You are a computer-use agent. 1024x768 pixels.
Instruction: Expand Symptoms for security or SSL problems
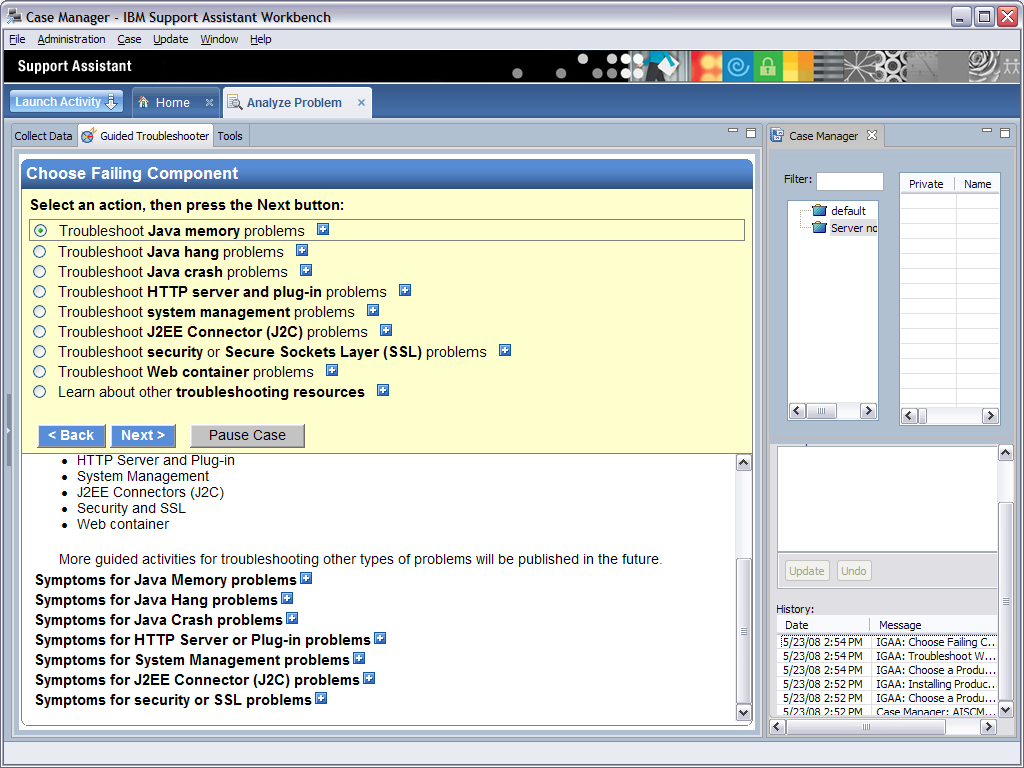[321, 698]
